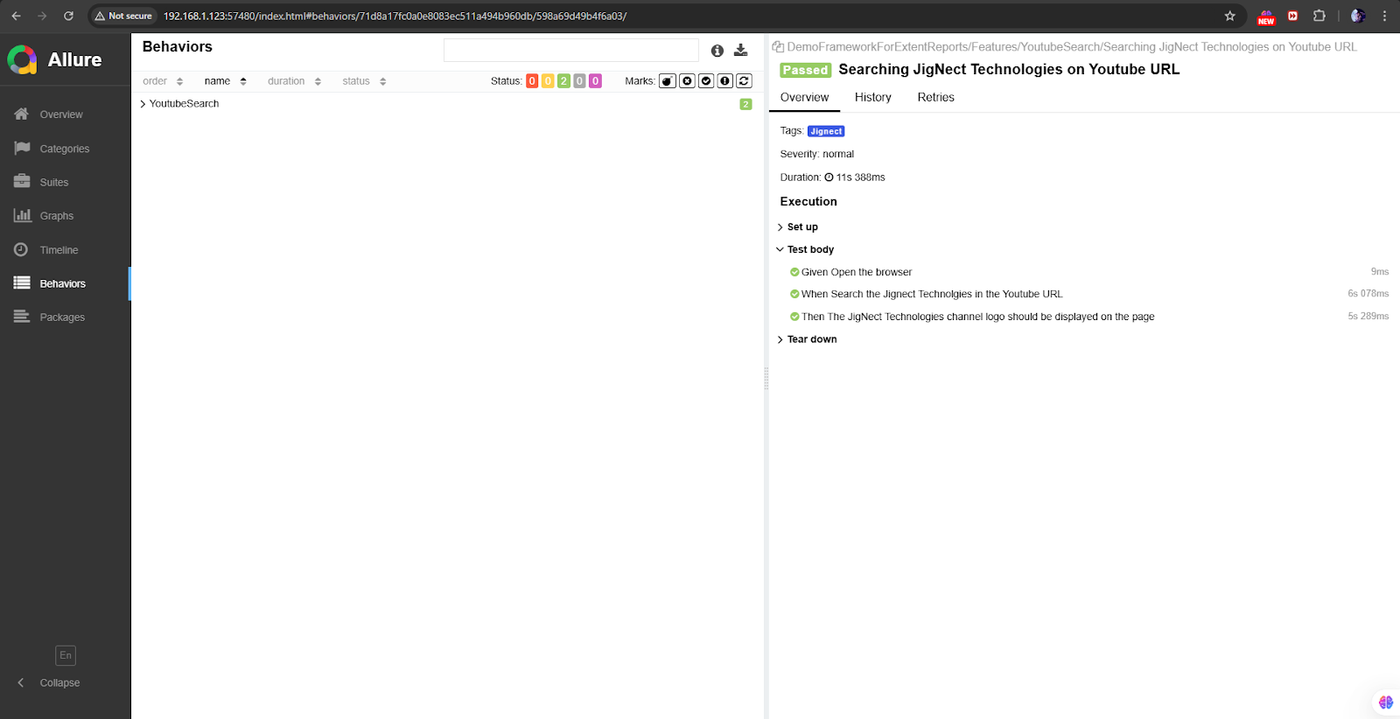Toggle the red failed status filter
This screenshot has width=1400, height=719.
(532, 81)
